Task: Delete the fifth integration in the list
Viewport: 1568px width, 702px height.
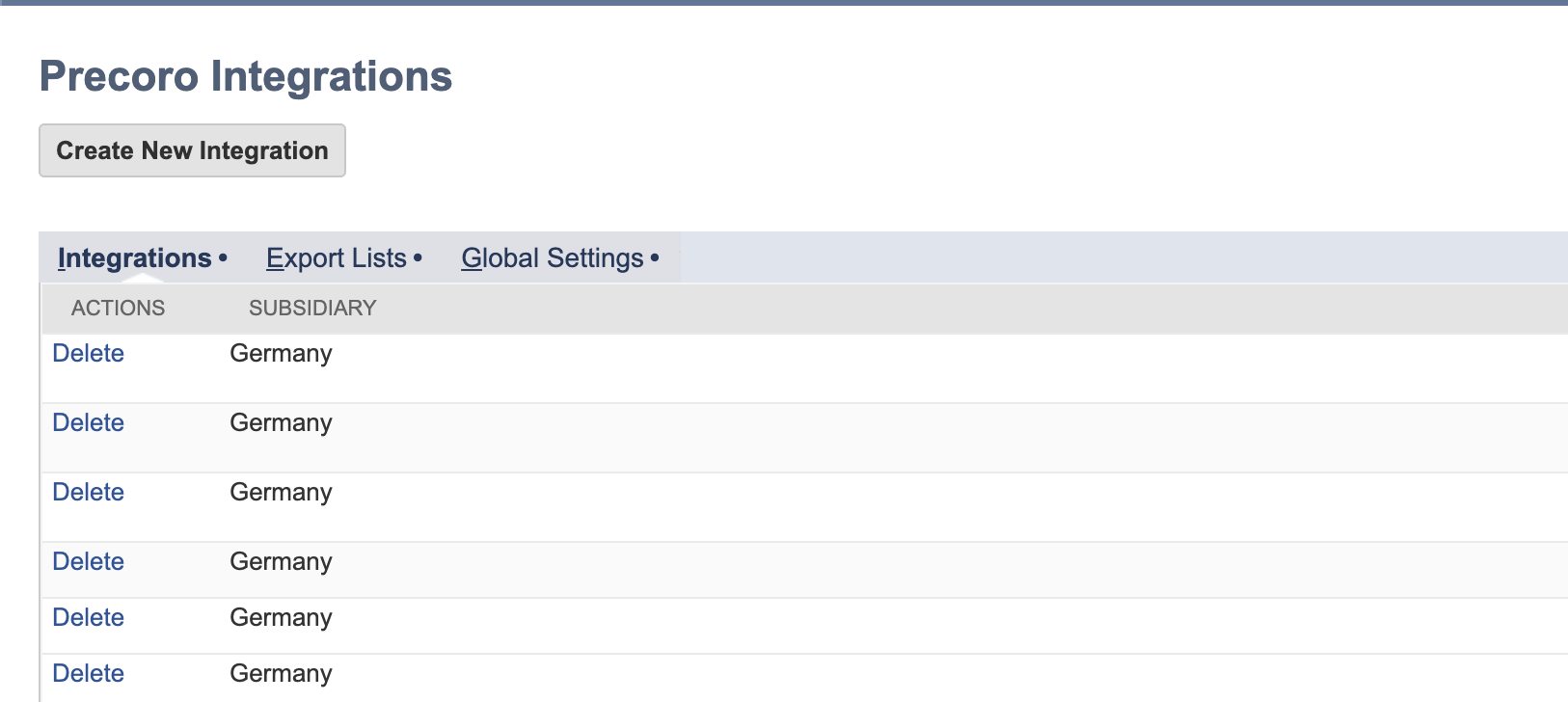Action: pyautogui.click(x=88, y=618)
